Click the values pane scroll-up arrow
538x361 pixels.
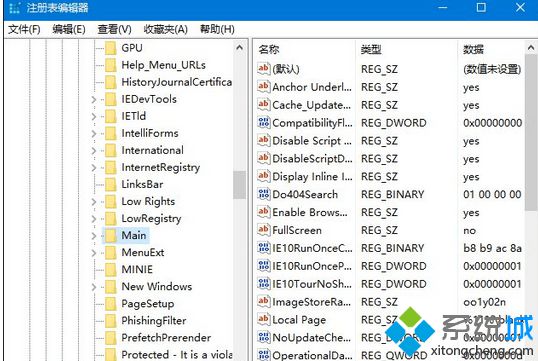coord(531,48)
